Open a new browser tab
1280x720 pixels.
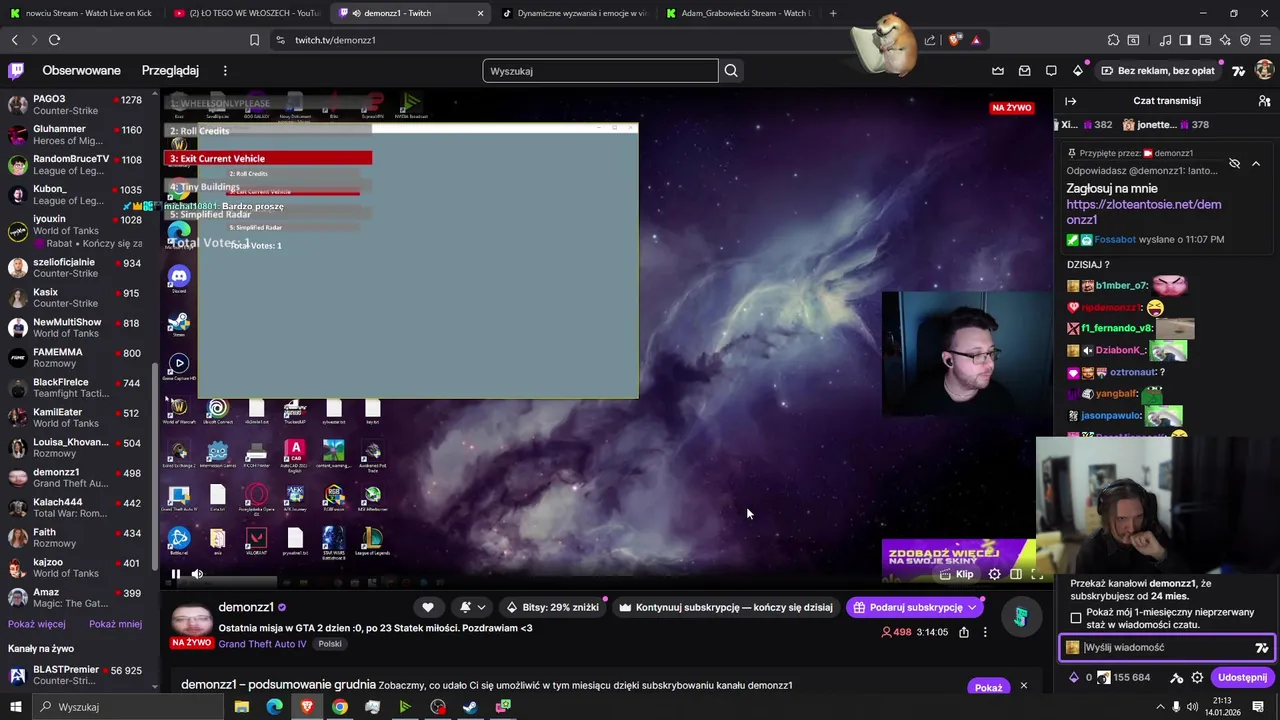(x=833, y=13)
